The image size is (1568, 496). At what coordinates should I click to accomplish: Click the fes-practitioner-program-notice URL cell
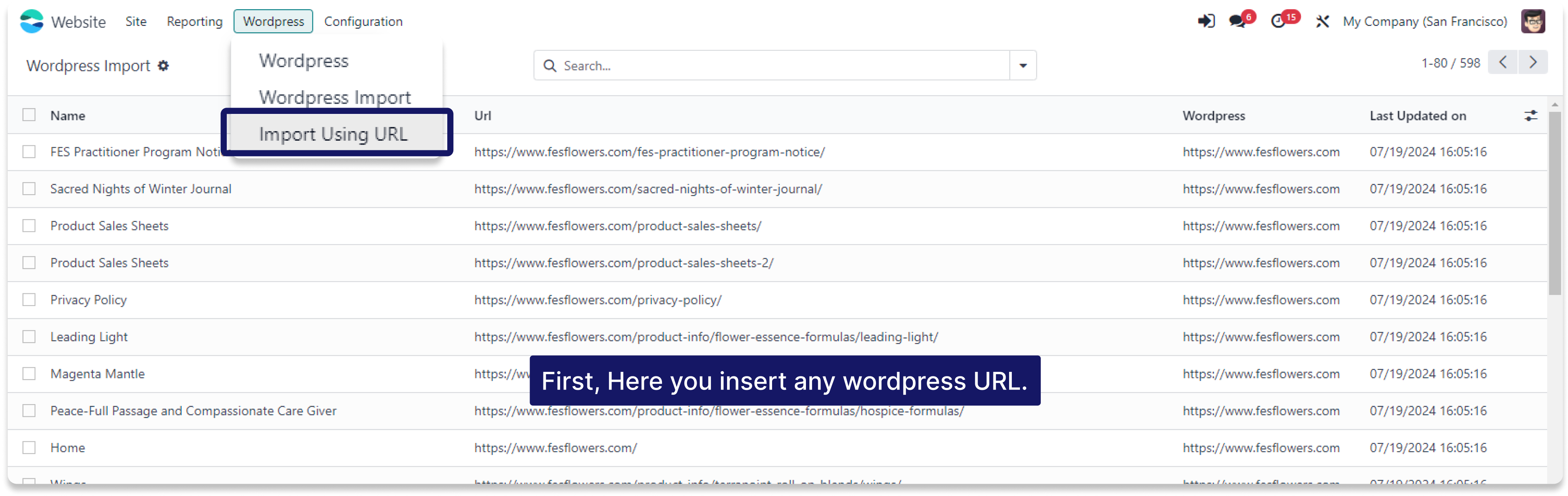pyautogui.click(x=649, y=152)
